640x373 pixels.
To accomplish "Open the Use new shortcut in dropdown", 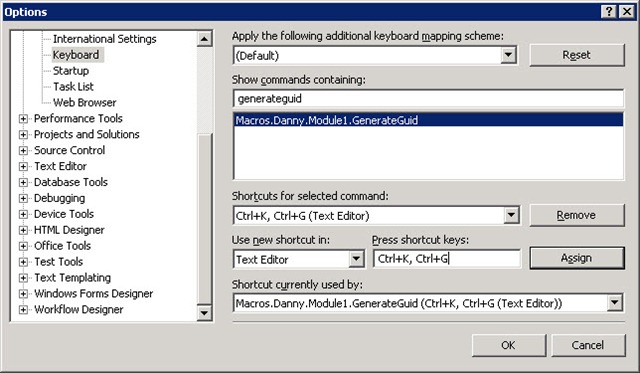I will tap(356, 259).
